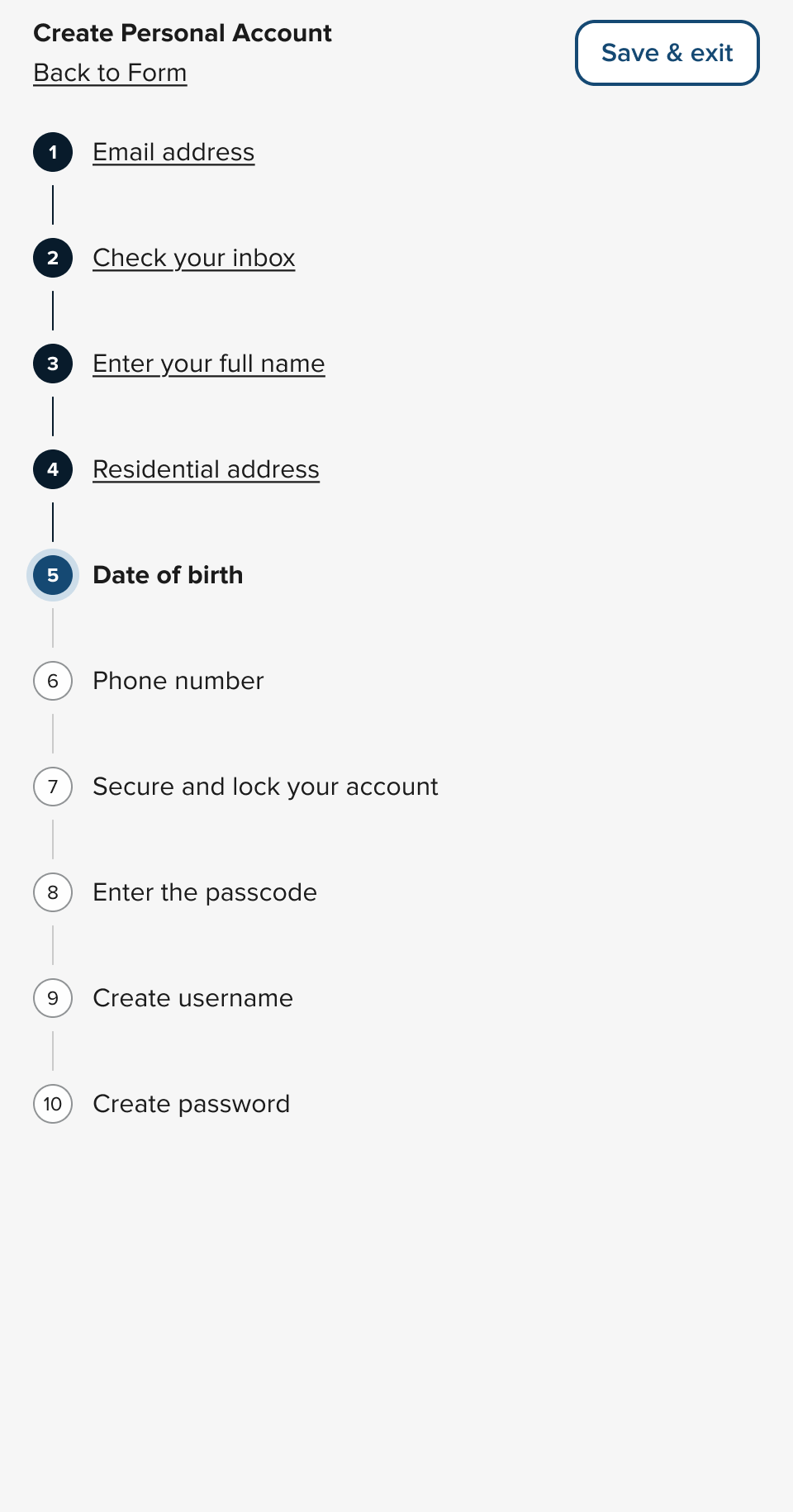Go back via Back to Form link
Viewport: 793px width, 1512px height.
[x=110, y=73]
